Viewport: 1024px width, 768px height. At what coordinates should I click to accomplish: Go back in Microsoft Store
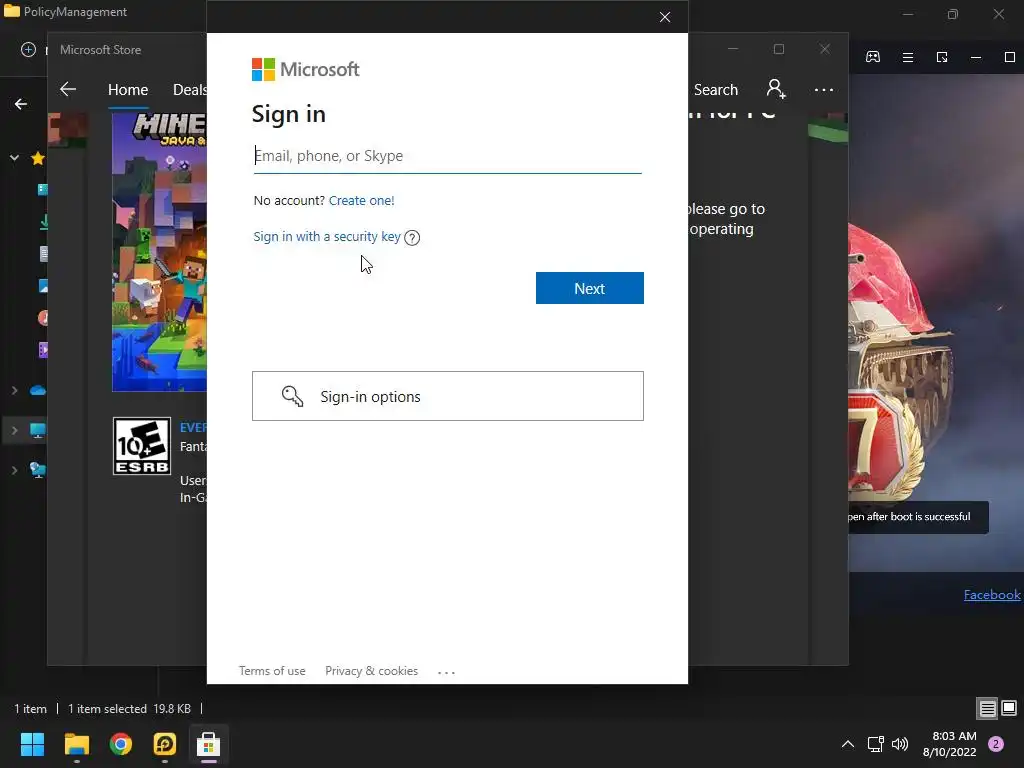tap(68, 89)
